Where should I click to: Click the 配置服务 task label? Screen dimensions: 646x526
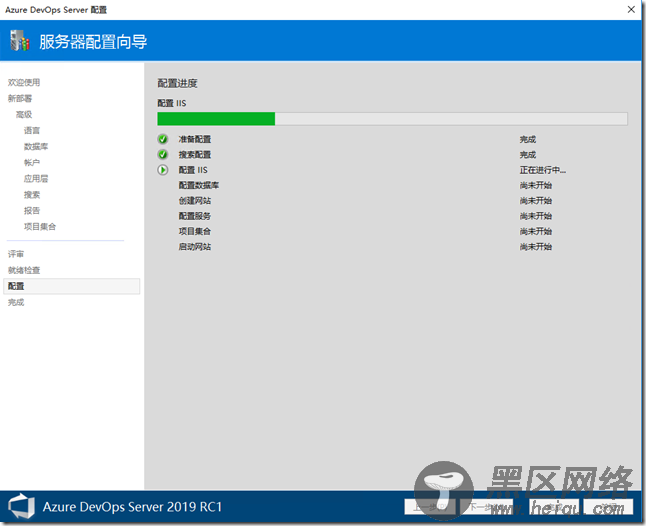[x=194, y=216]
